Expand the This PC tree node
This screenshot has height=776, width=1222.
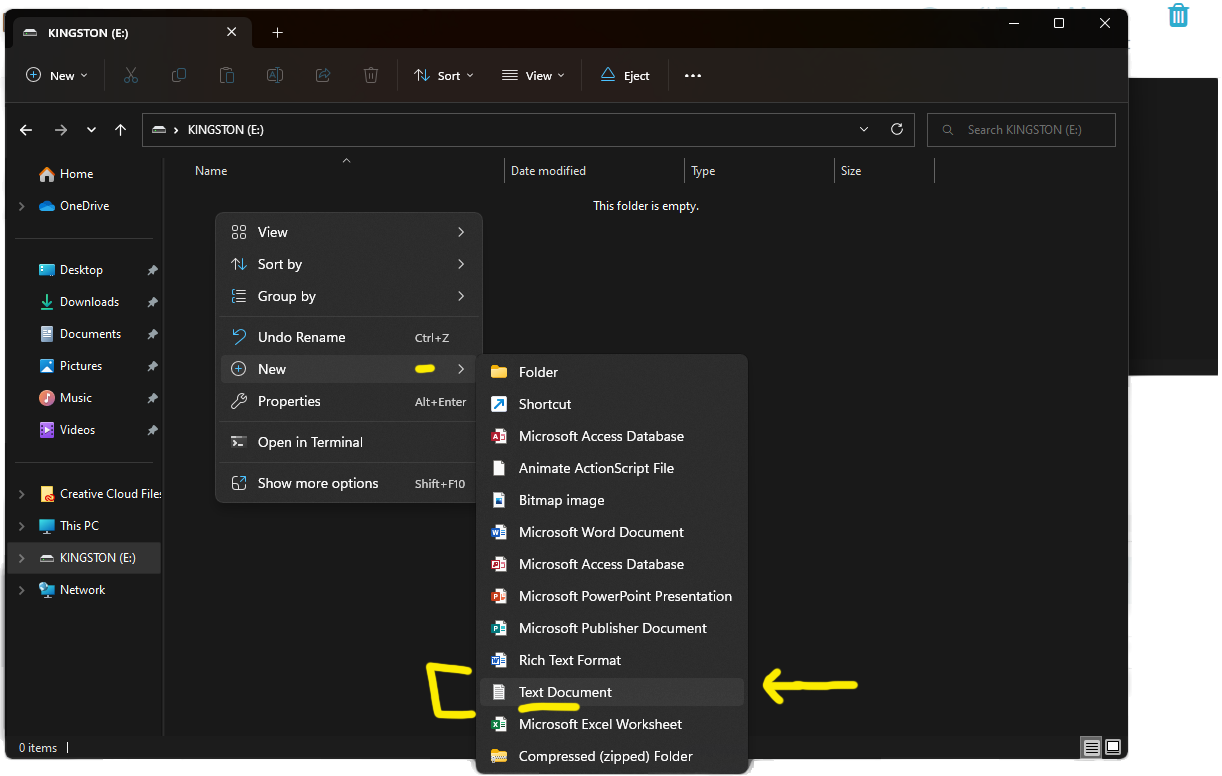(22, 526)
